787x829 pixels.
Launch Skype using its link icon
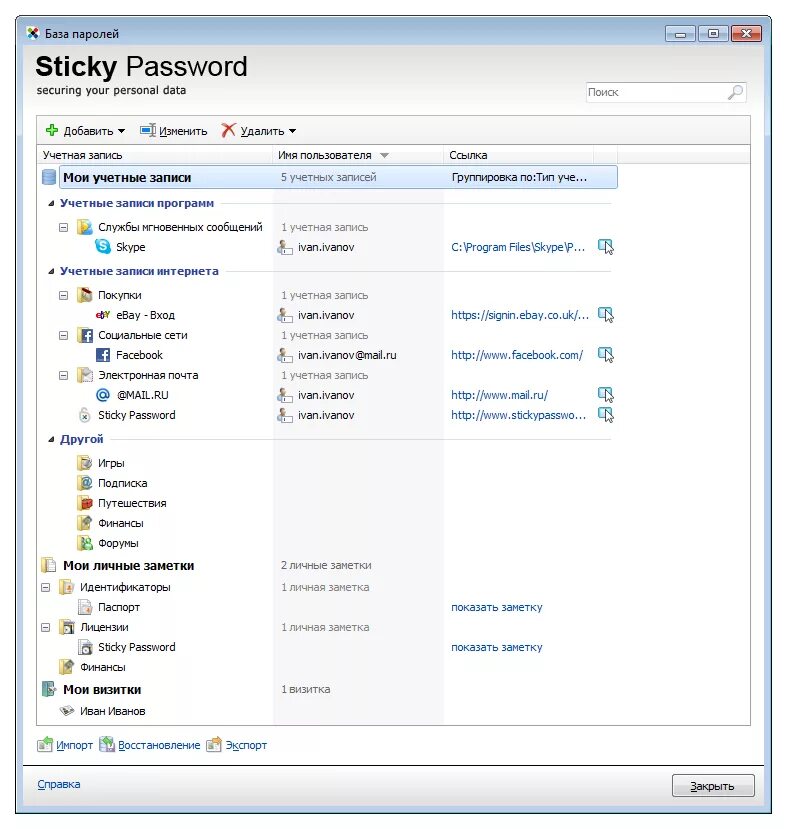606,247
